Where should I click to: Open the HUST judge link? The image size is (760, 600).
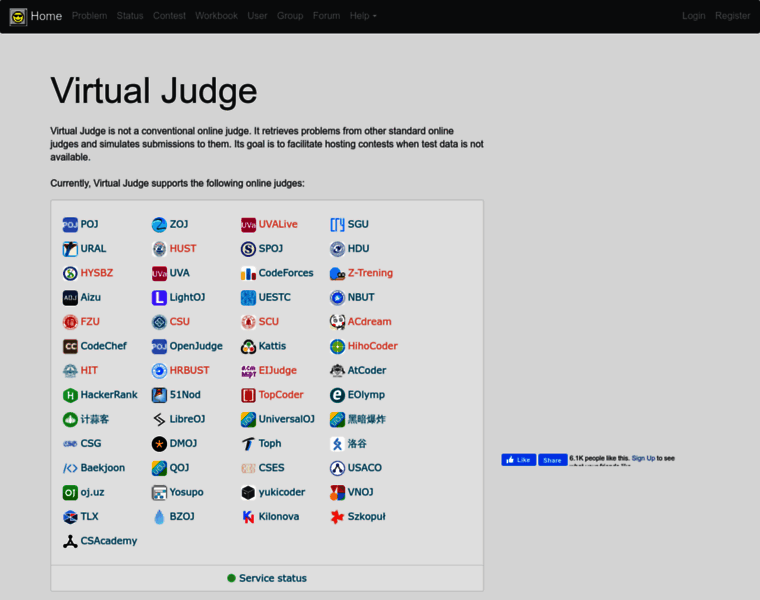point(183,249)
